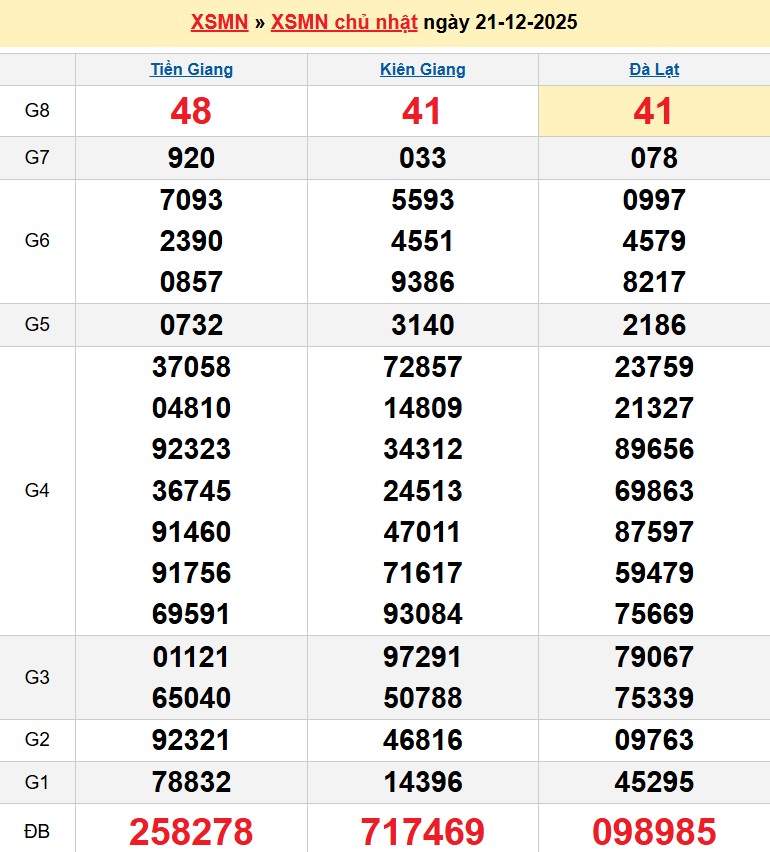
Task: Click Tiền Giang G7 number 920
Action: tap(191, 158)
